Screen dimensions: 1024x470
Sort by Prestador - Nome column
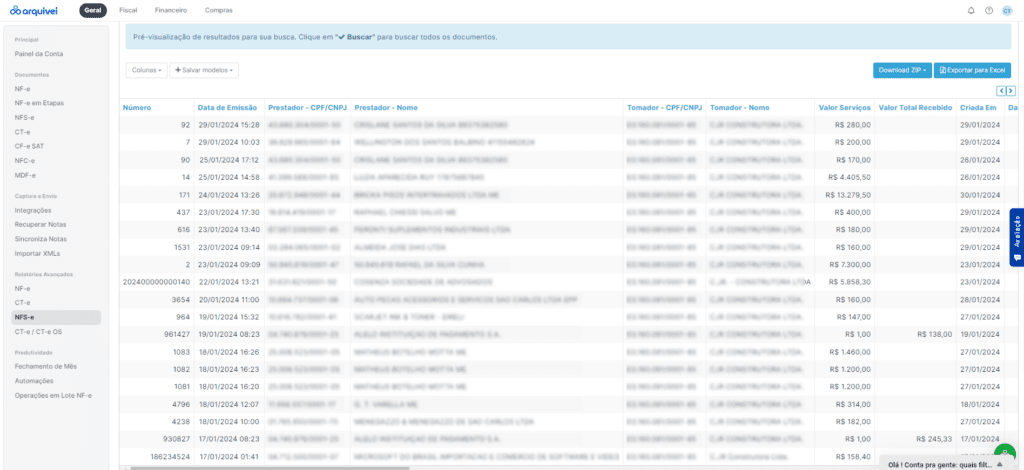386,108
